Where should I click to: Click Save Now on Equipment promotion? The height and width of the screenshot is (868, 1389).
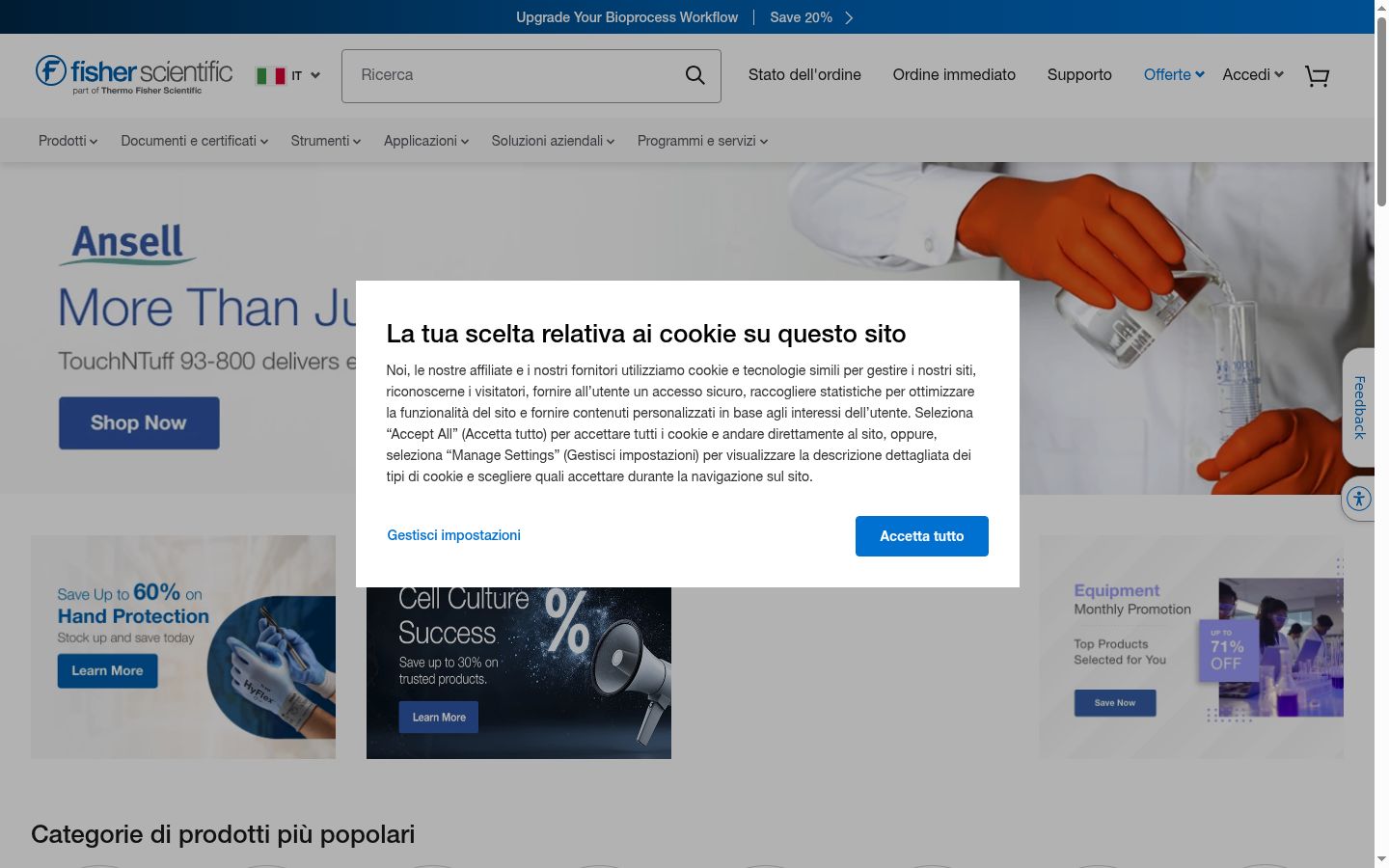point(1115,703)
